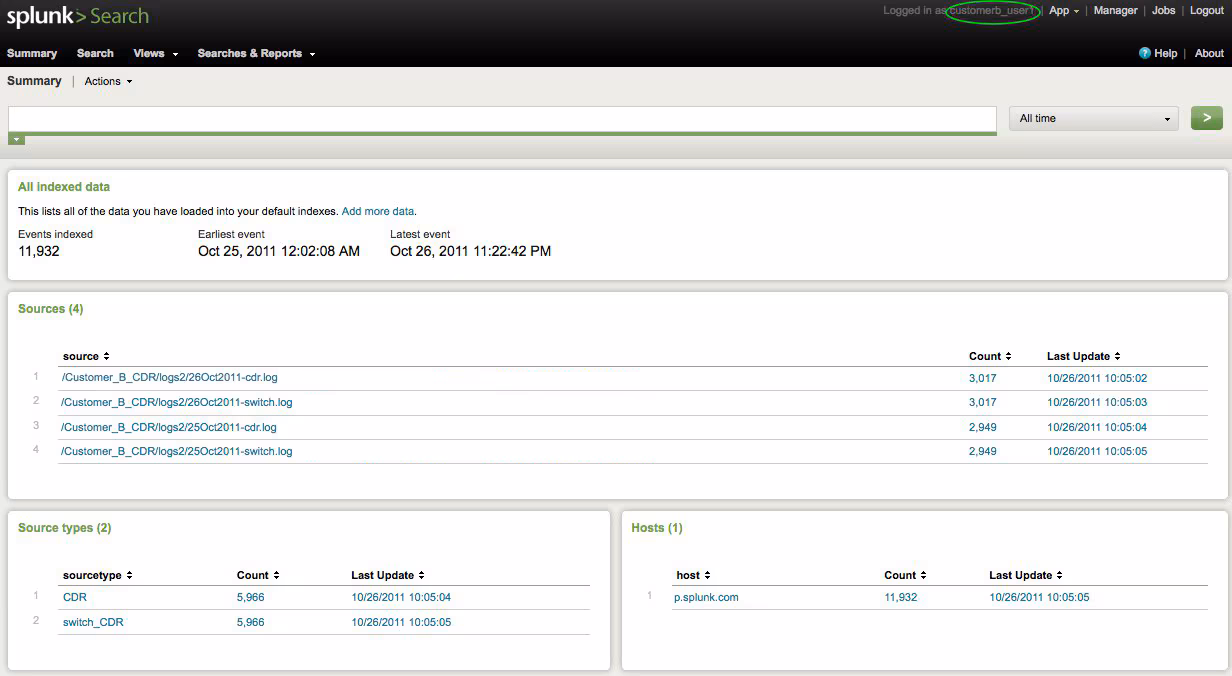Image resolution: width=1232 pixels, height=676 pixels.
Task: Click the blue Help question icon
Action: tap(1145, 53)
